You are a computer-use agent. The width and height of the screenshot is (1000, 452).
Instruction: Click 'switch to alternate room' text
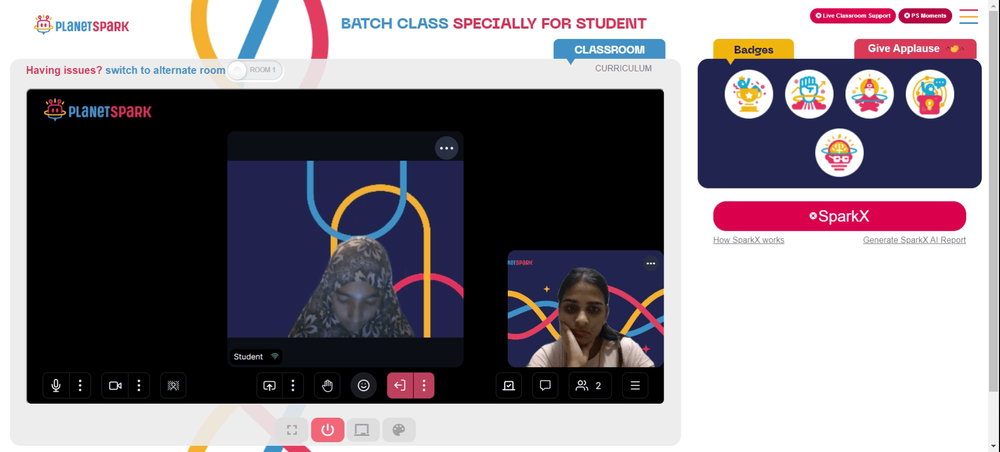[165, 70]
